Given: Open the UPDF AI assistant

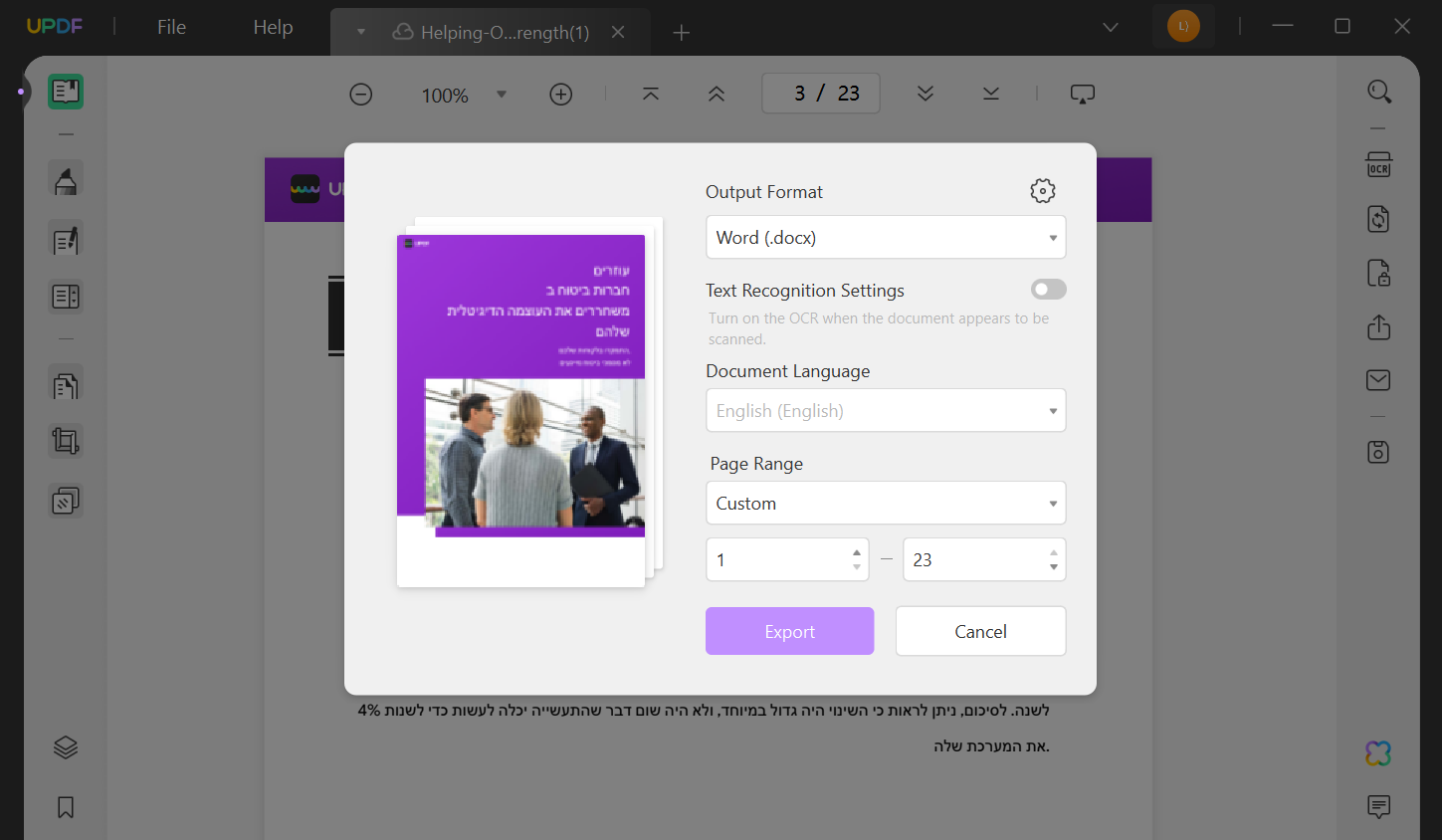Looking at the screenshot, I should click(x=1378, y=753).
